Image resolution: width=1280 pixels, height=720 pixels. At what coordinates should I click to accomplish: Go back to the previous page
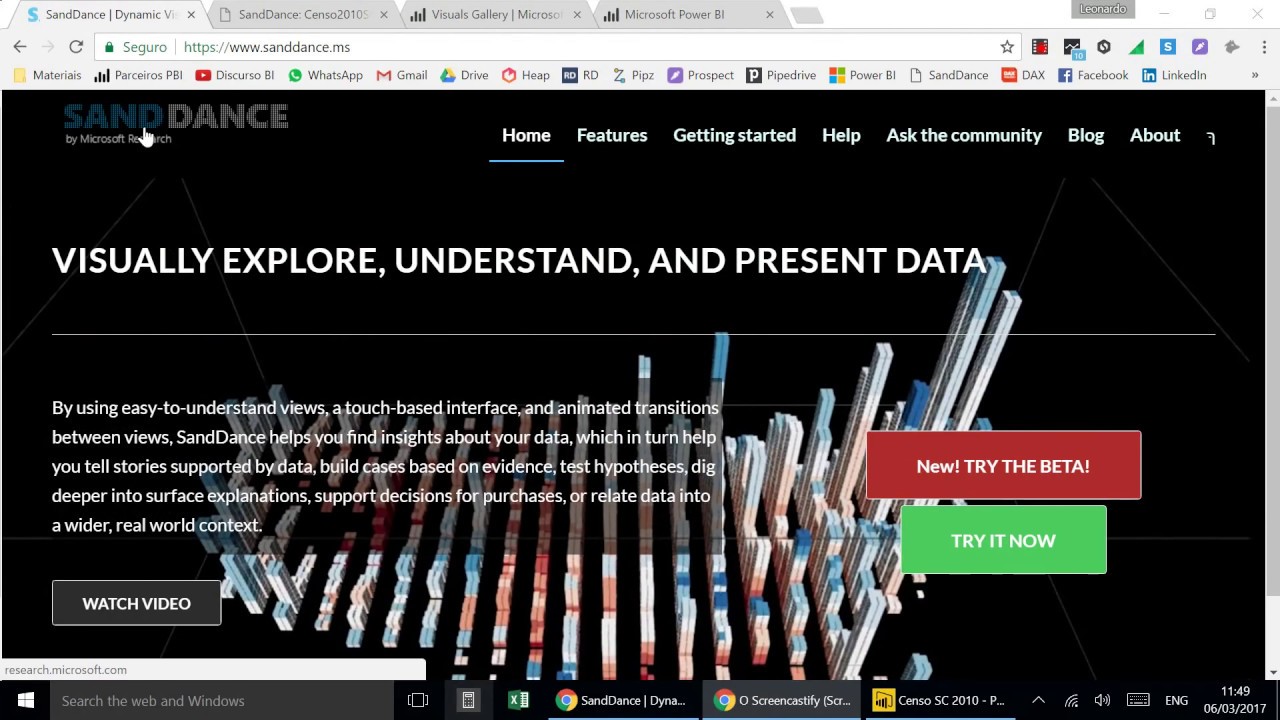[x=20, y=47]
